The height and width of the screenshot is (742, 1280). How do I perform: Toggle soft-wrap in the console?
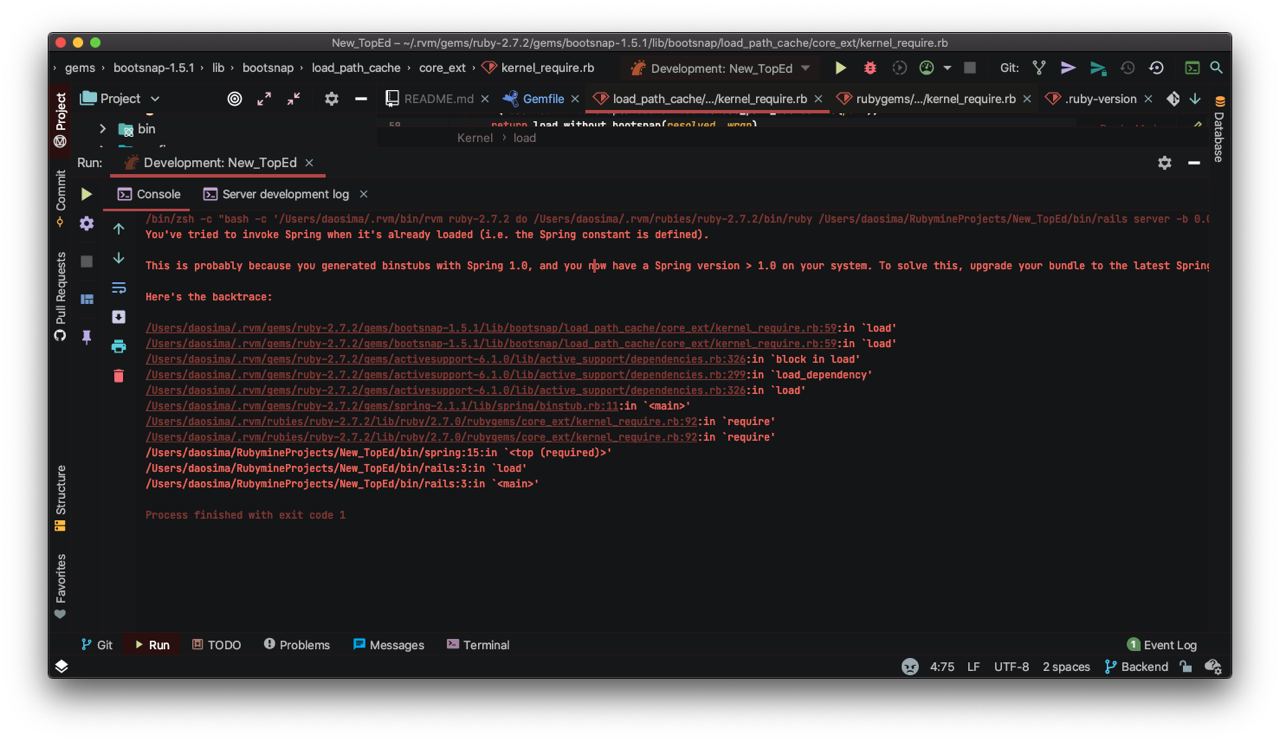click(118, 288)
